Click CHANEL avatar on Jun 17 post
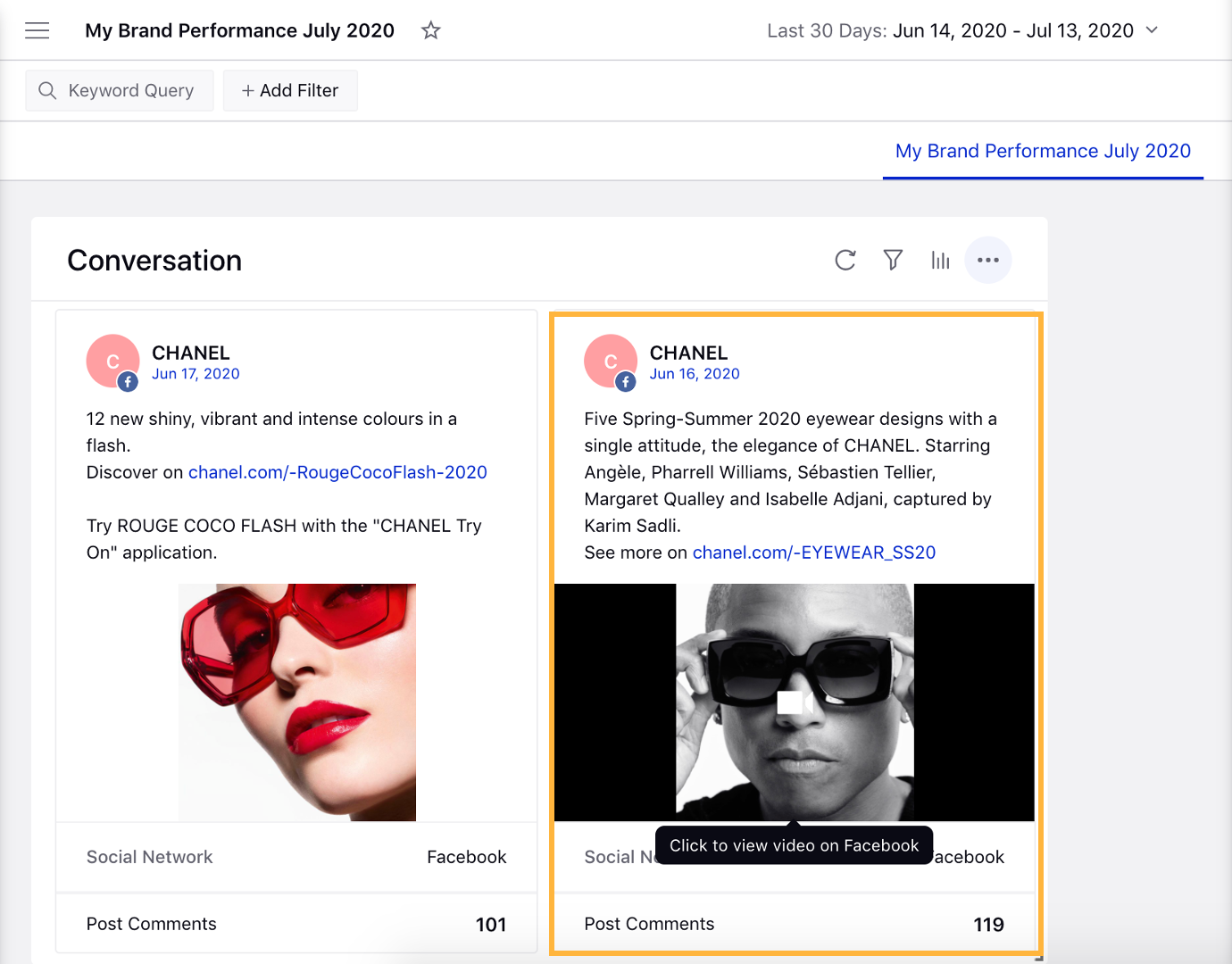The width and height of the screenshot is (1232, 964). tap(113, 361)
